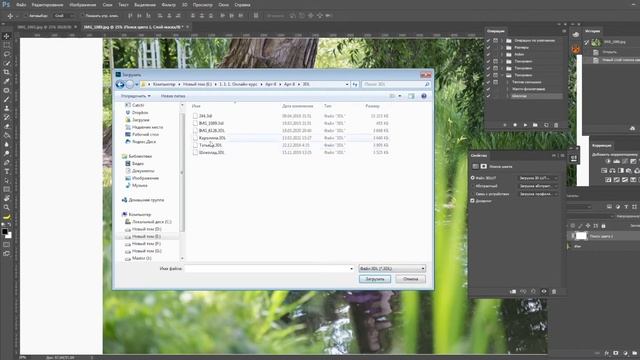Click the Name column header
The image size is (640, 360).
pyautogui.click(x=196, y=106)
